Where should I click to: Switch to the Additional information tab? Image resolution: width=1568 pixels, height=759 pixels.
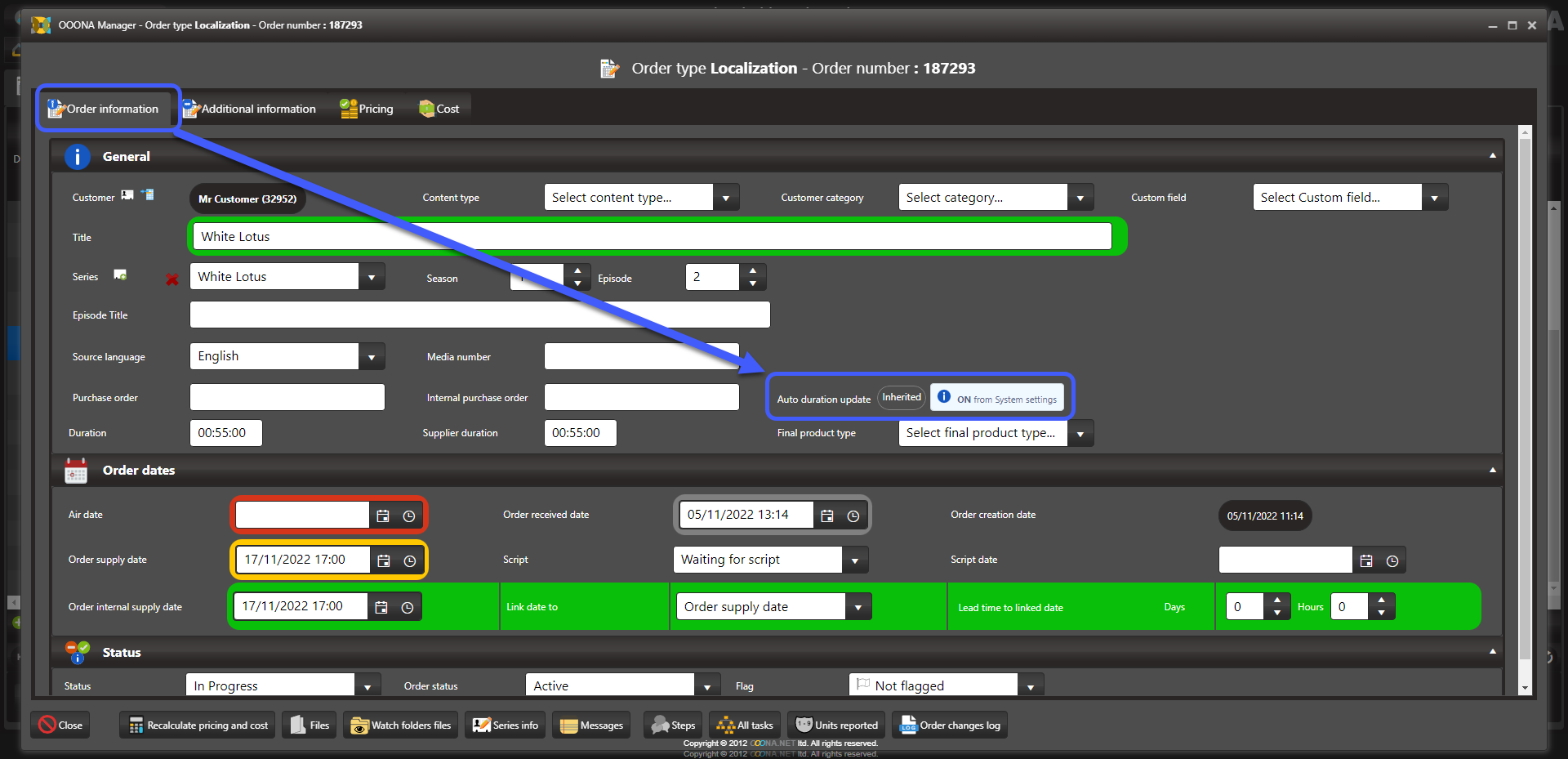point(249,109)
